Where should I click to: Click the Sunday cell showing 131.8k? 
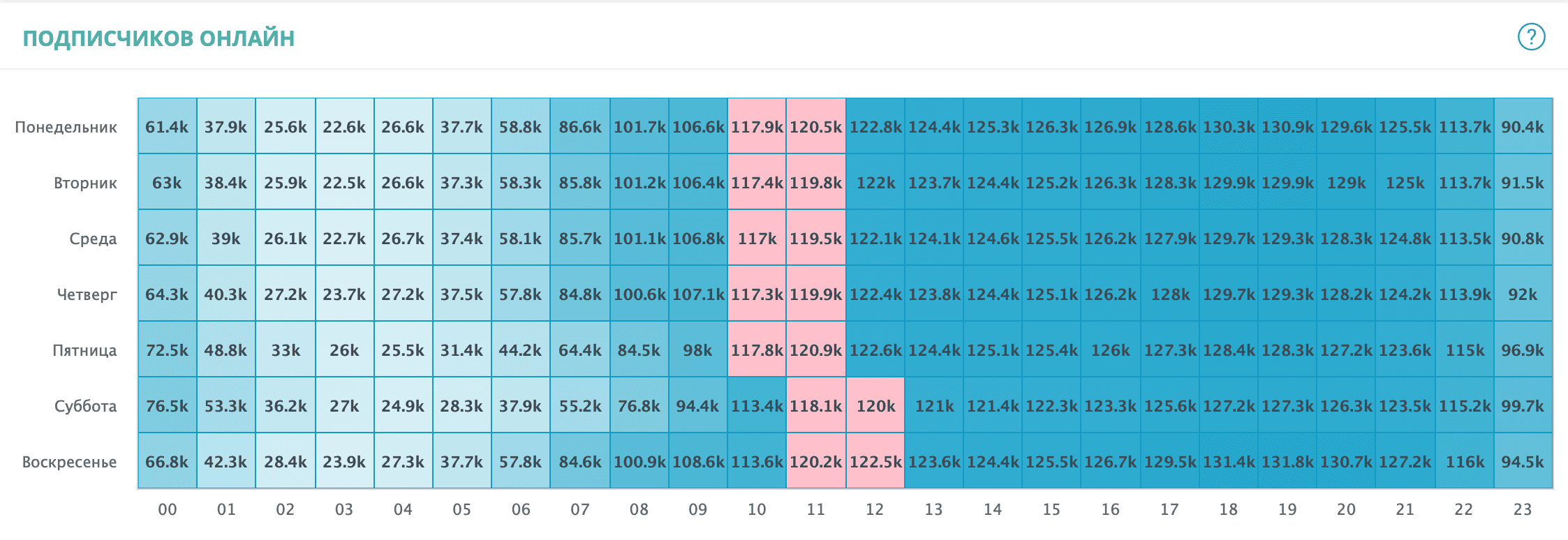point(1287,462)
